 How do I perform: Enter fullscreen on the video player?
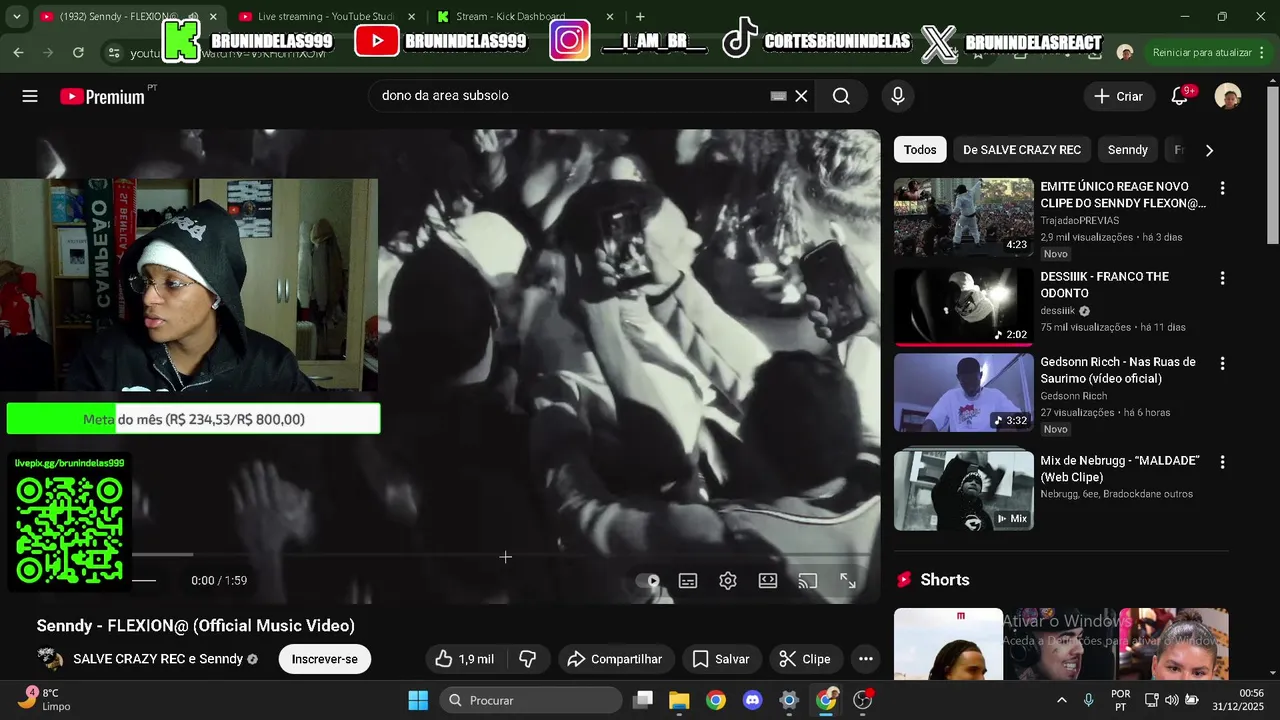tap(848, 580)
